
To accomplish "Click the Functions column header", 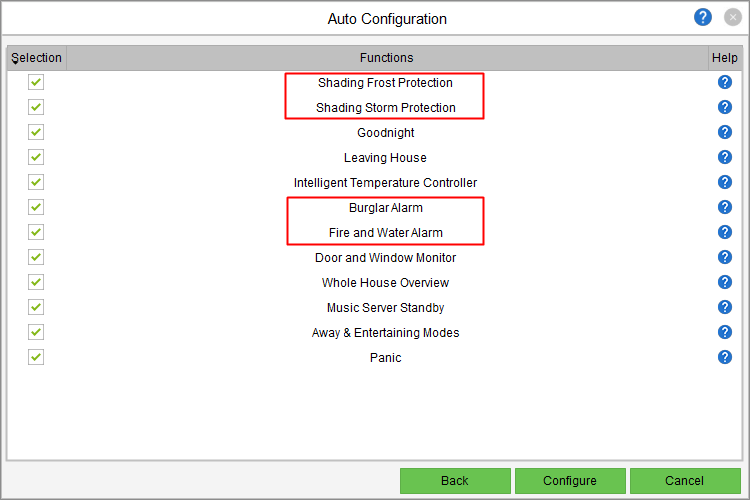I will click(386, 58).
